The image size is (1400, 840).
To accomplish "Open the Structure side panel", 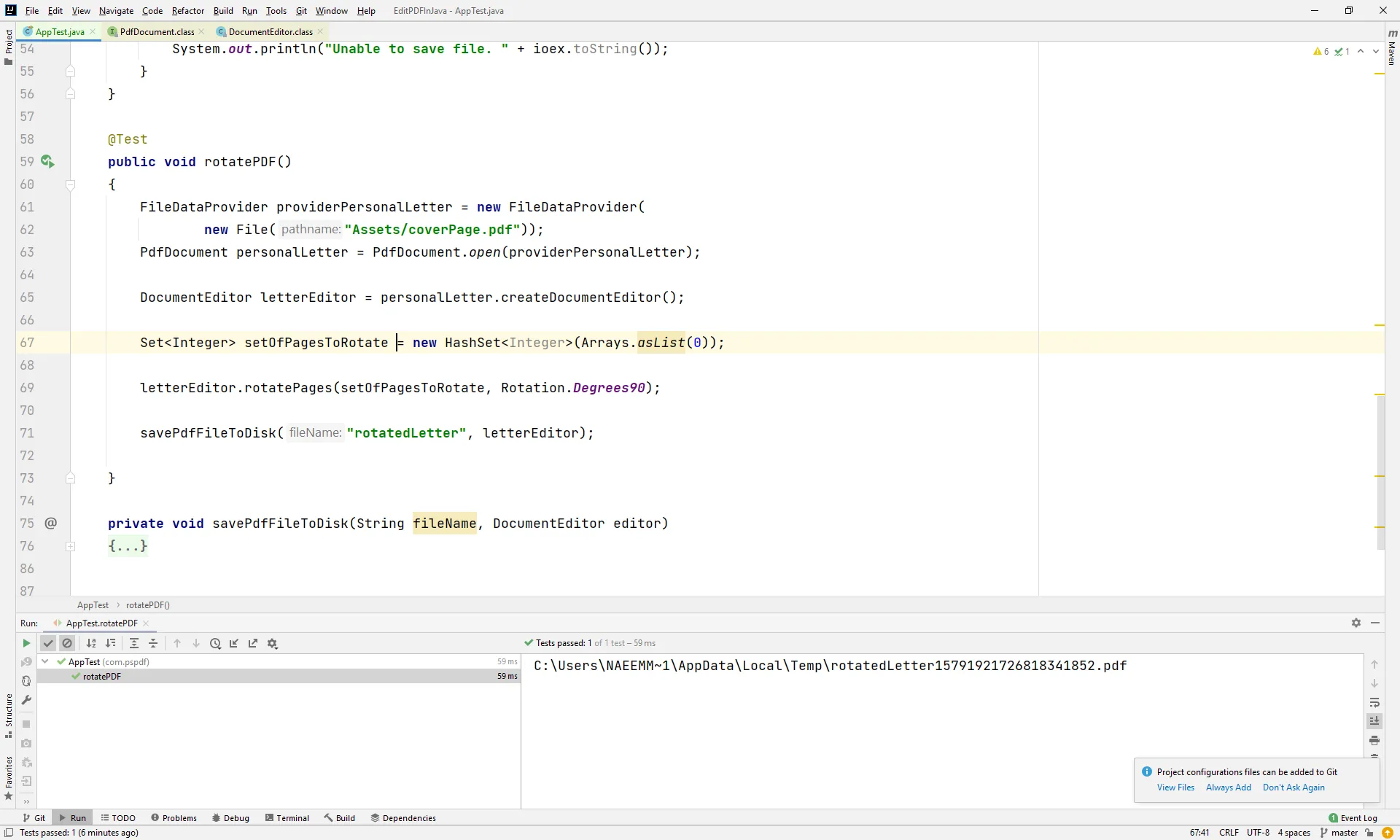I will [8, 716].
